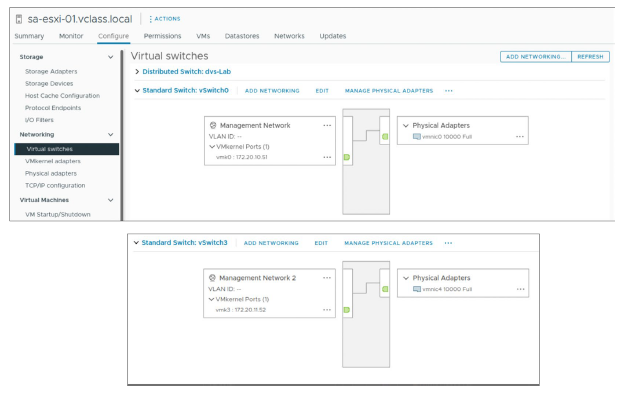
Task: Select Protocol Endpoints
Action: pyautogui.click(x=53, y=108)
